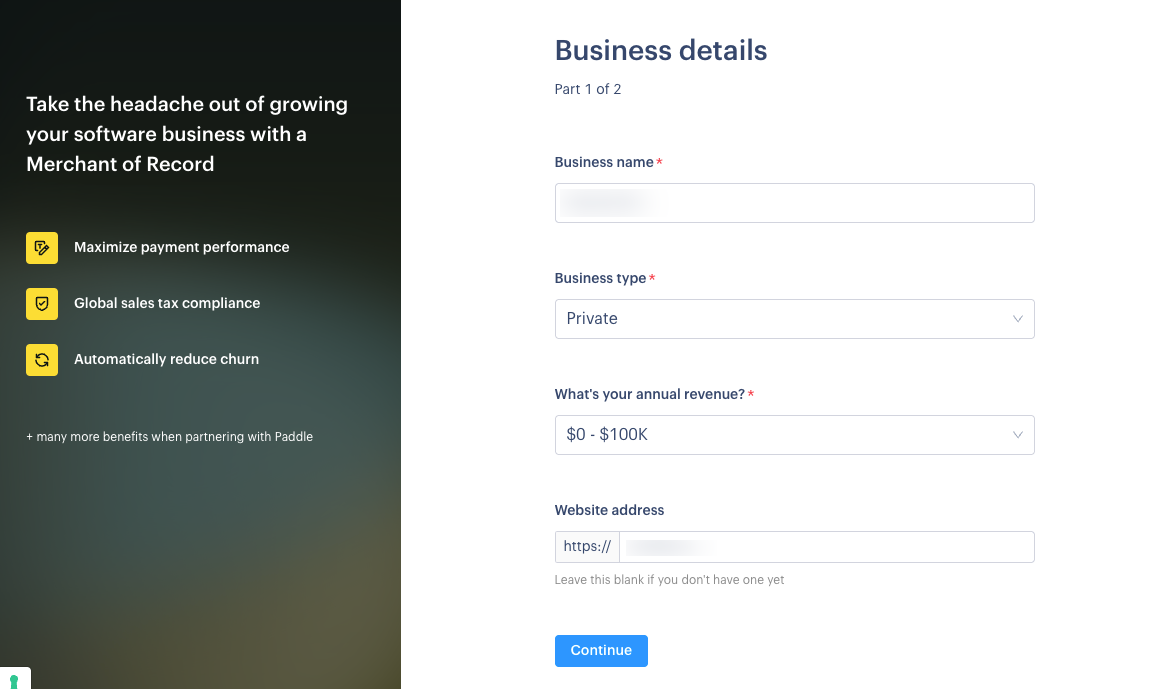The width and height of the screenshot is (1153, 689).
Task: Click the 'Leave this blank' hint text
Action: point(669,580)
